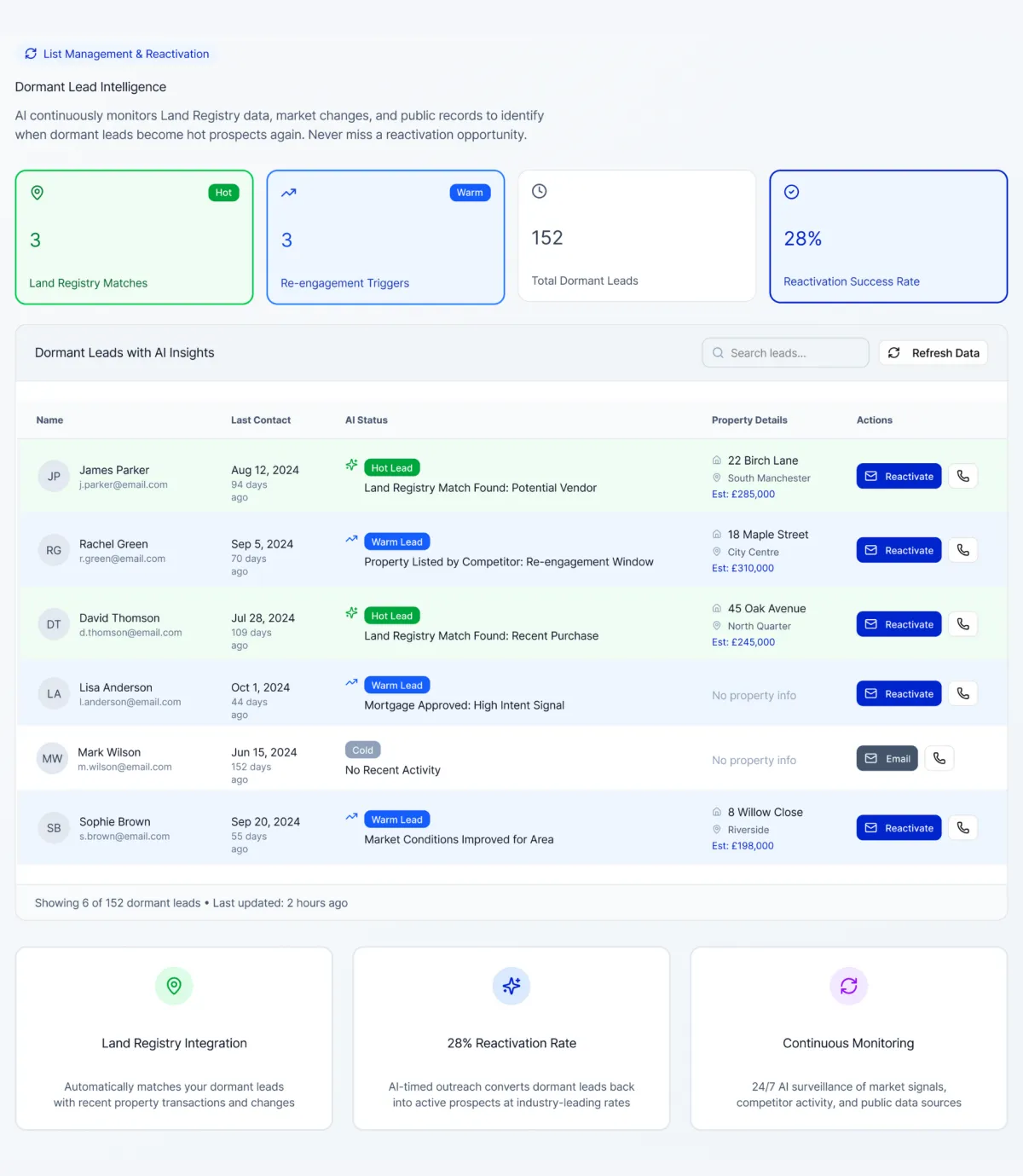The image size is (1023, 1176).
Task: Click the checkmark icon on Reactivation Success Rate card
Action: 791,192
